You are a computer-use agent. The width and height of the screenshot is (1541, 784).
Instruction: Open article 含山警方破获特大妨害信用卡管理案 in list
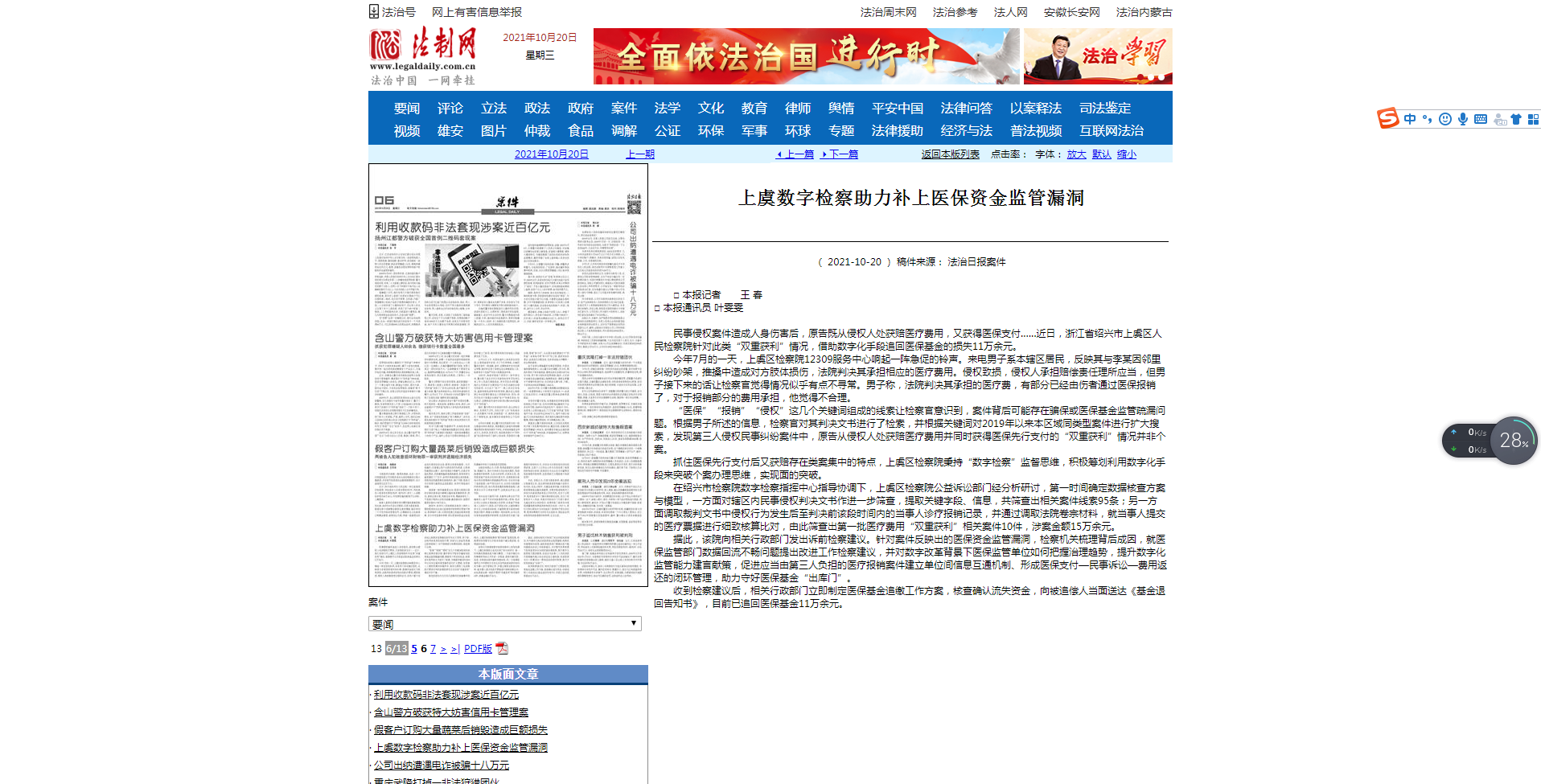451,712
